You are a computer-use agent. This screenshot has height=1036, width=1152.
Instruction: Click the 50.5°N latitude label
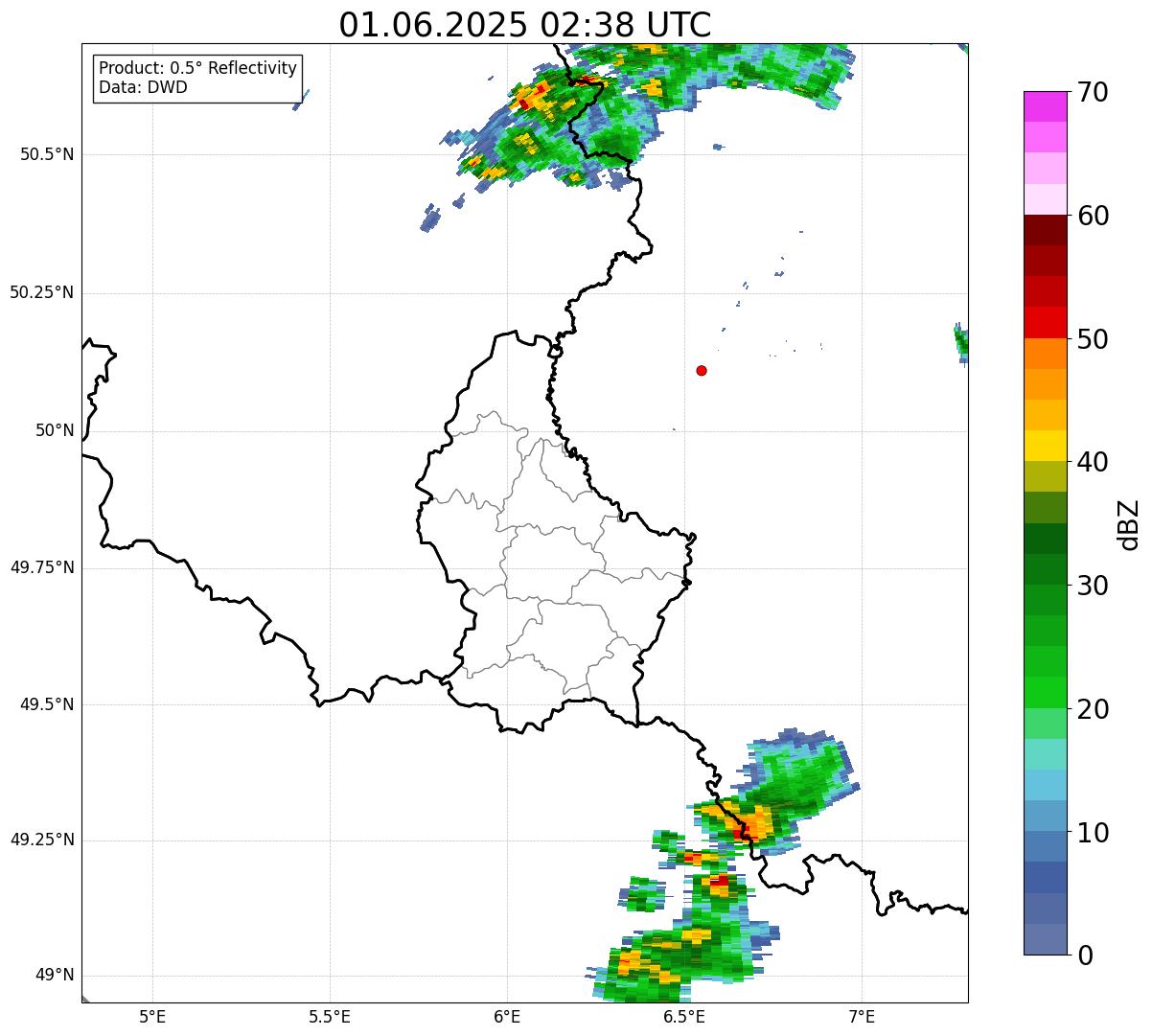pyautogui.click(x=46, y=154)
